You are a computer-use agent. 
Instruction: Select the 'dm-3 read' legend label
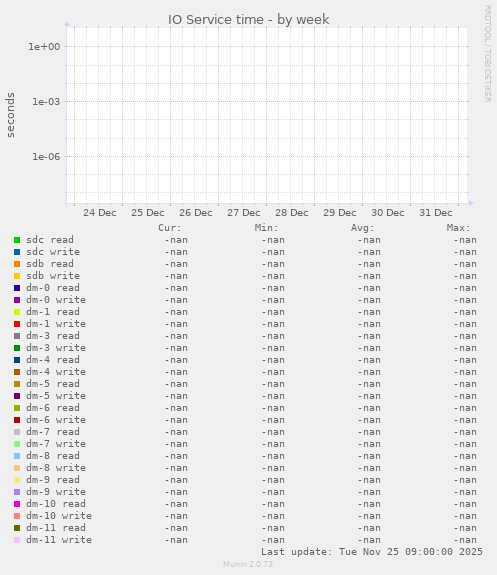(x=53, y=336)
